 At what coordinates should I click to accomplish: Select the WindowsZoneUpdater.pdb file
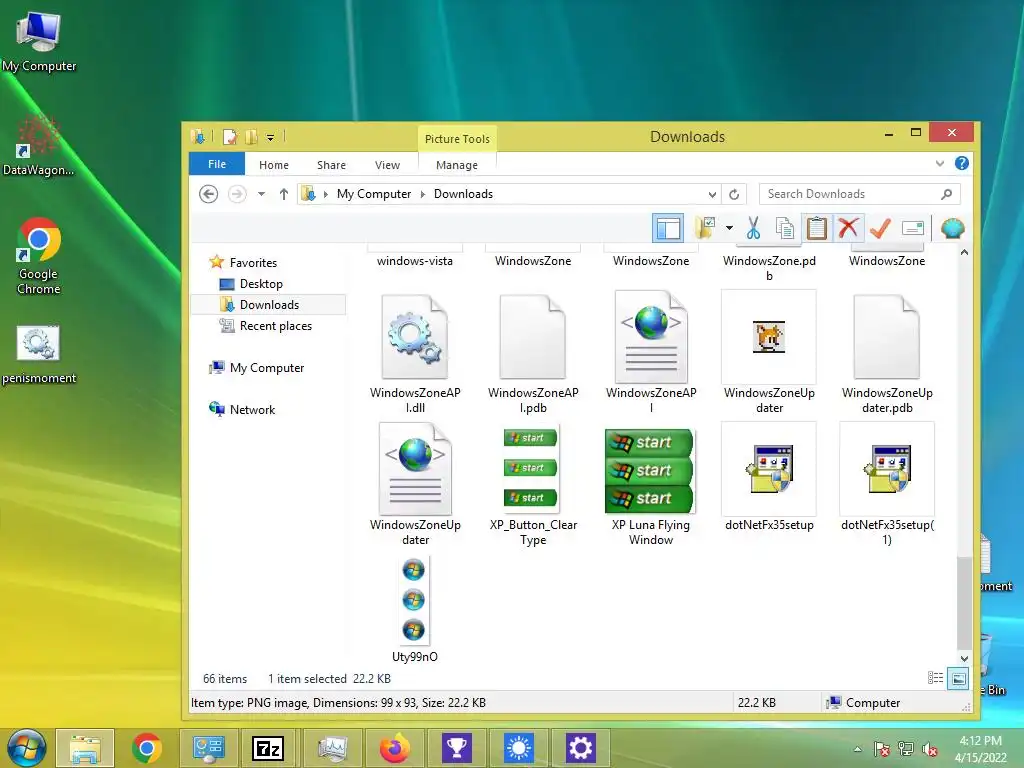tap(887, 353)
